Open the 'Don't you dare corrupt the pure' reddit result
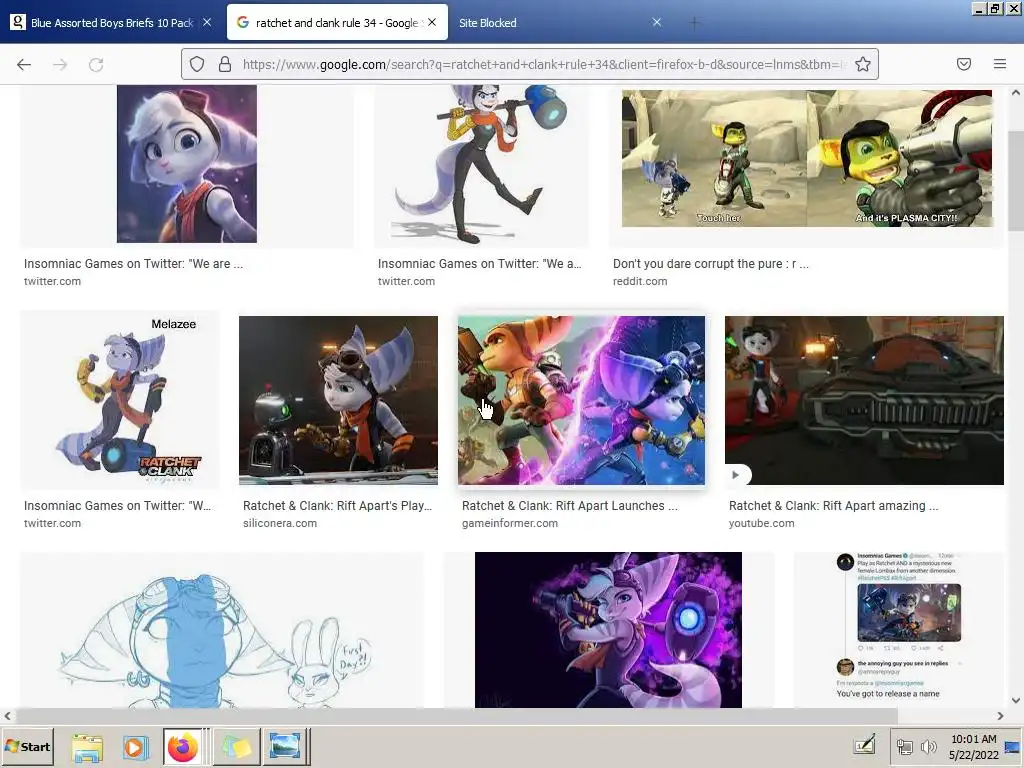 tap(711, 264)
